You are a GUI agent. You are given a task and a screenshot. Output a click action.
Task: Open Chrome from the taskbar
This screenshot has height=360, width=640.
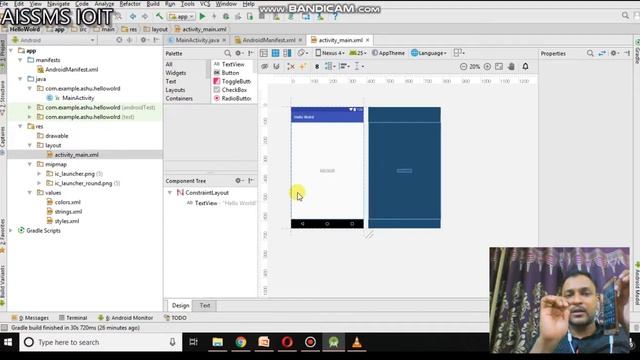(241, 342)
